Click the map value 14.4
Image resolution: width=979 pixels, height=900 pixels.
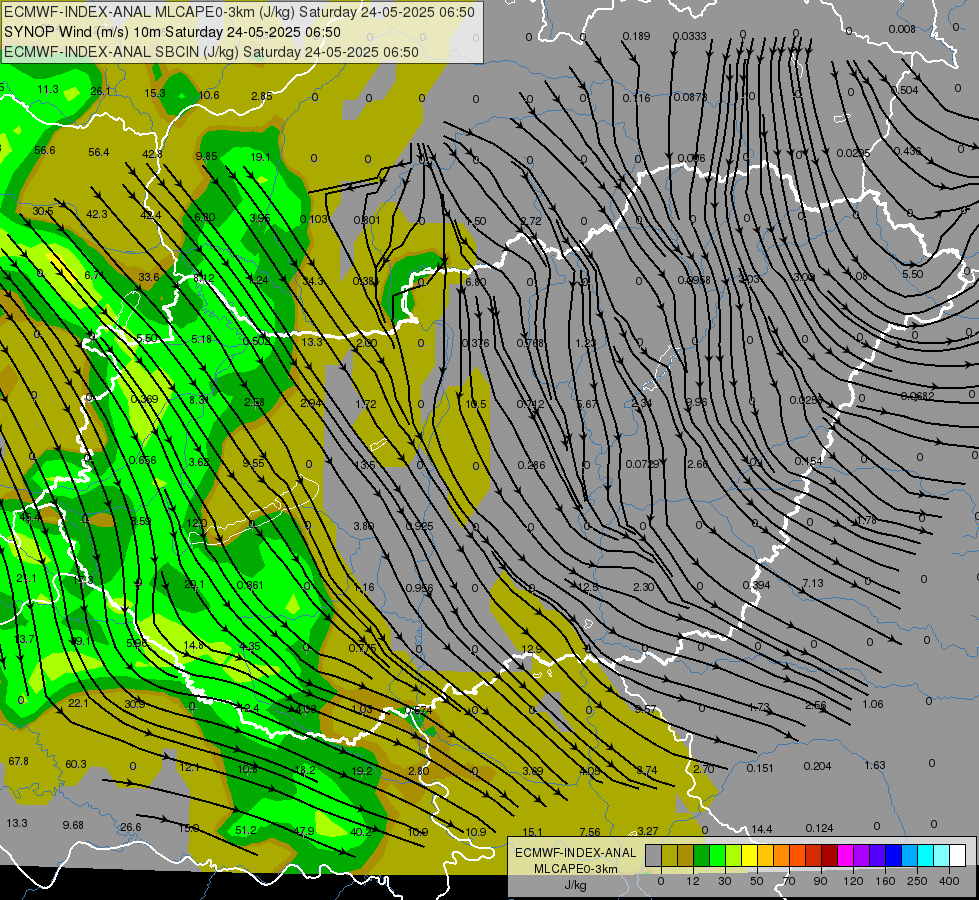762,829
